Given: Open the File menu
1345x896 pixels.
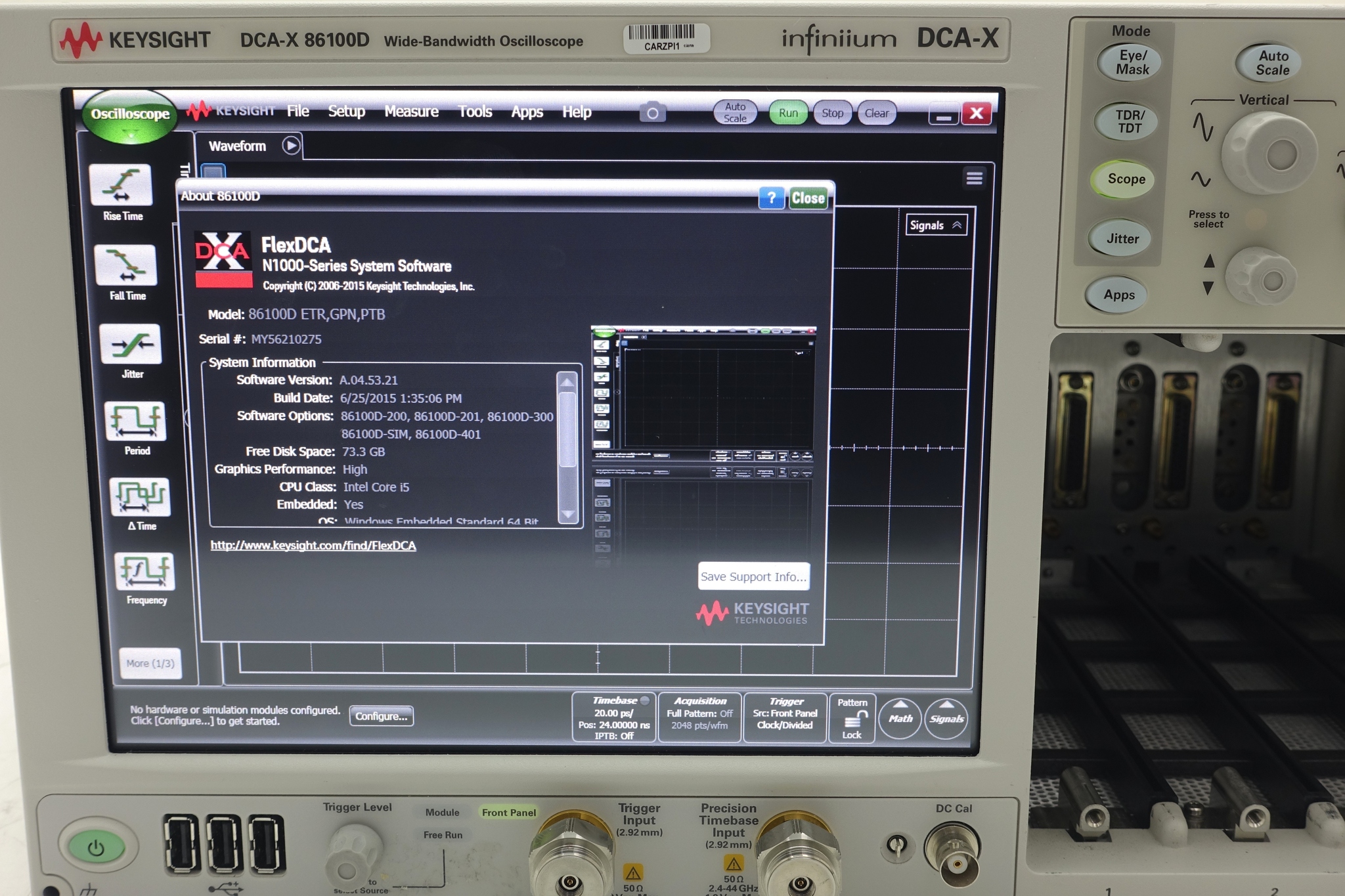Looking at the screenshot, I should point(298,112).
